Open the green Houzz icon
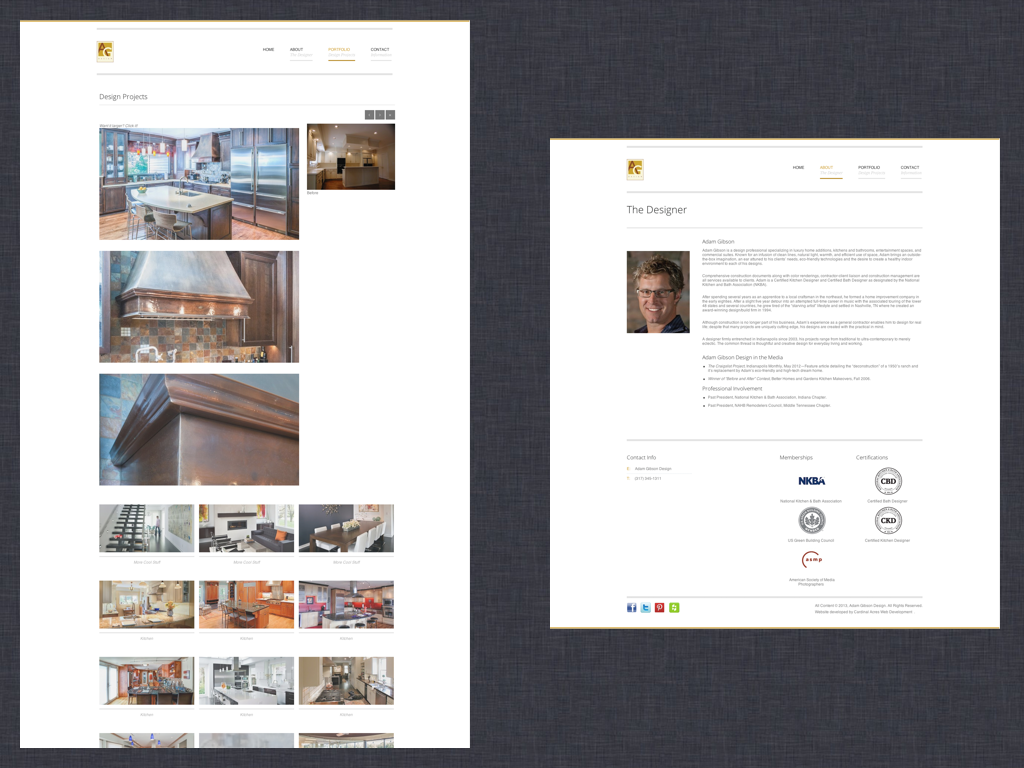1024x768 pixels. click(674, 608)
